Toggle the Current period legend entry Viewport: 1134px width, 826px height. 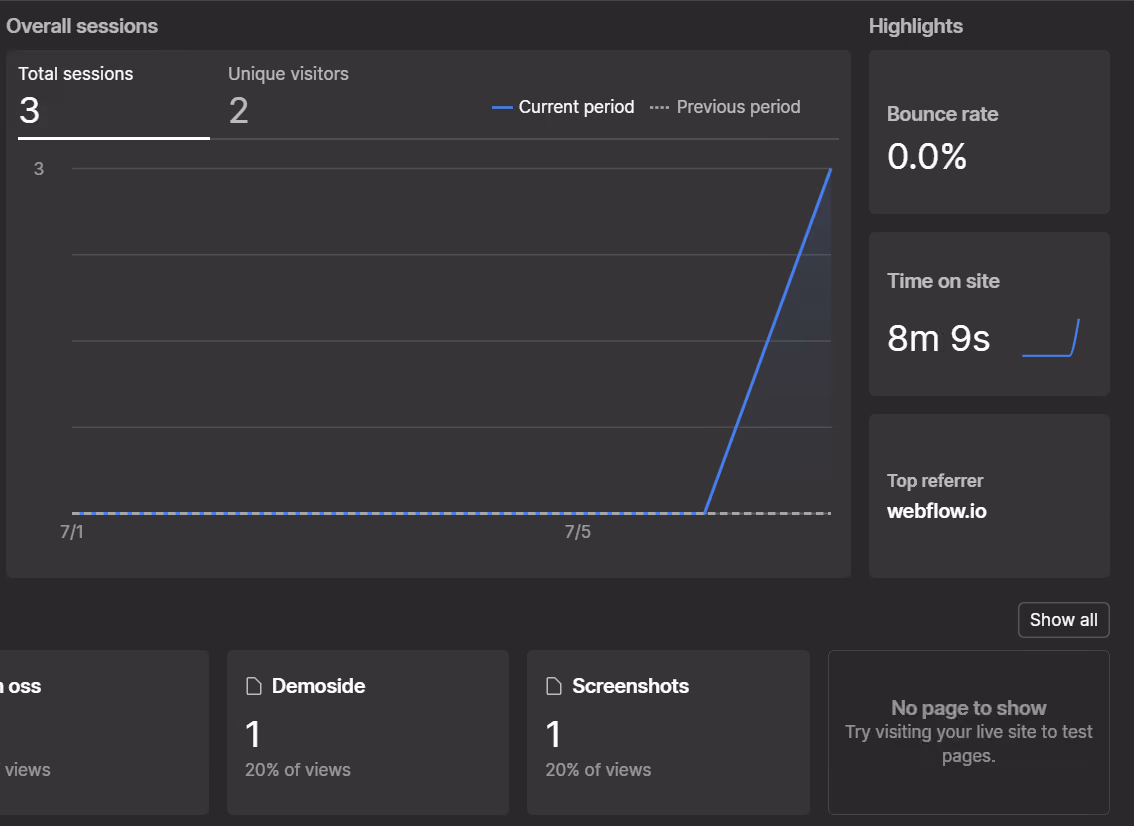563,107
